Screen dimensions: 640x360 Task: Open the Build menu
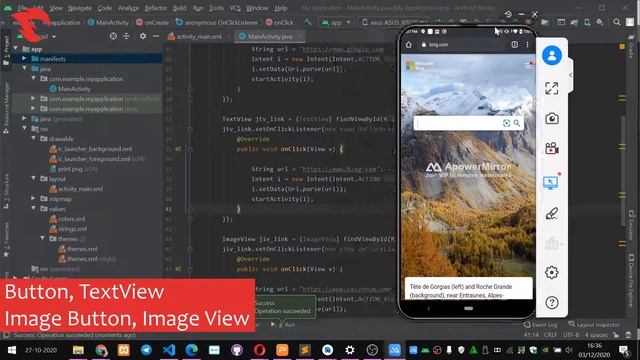180,8
